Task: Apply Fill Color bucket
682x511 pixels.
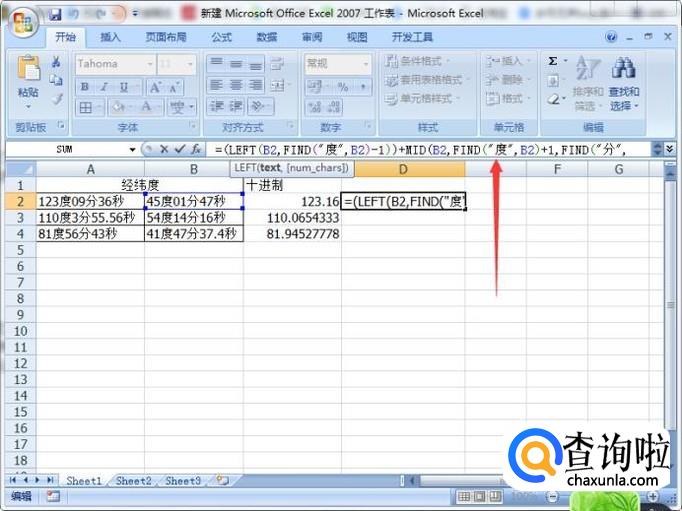Action: pos(118,107)
